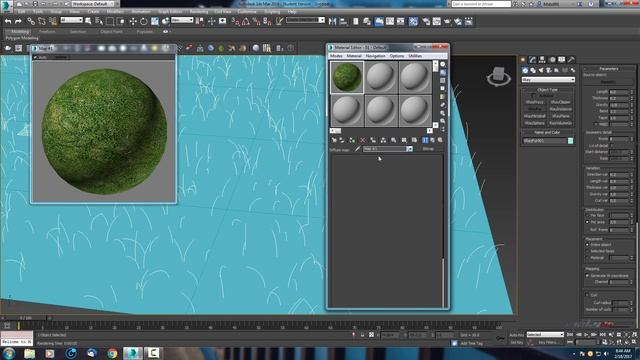This screenshot has width=640, height=360.
Task: Open the reference coordinate system dropdown
Action: 182,20
